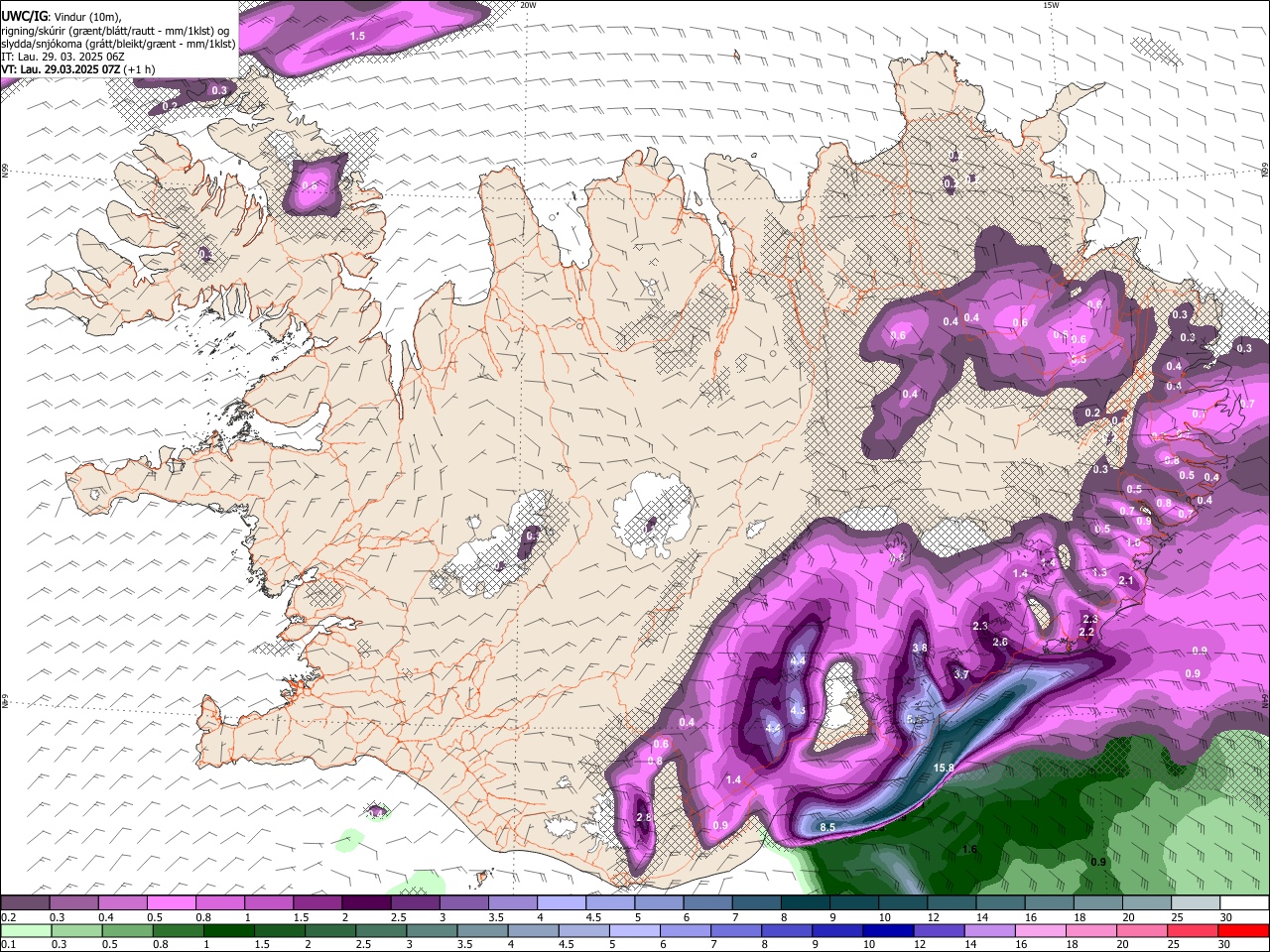The width and height of the screenshot is (1270, 952).
Task: Select the bright red lower legend swatch labeled 30
Action: tap(1243, 931)
